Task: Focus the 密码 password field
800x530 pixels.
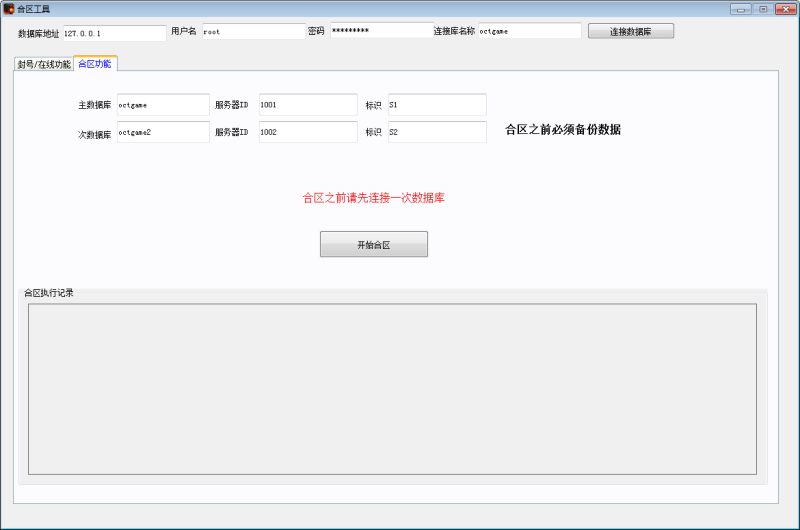Action: 380,31
